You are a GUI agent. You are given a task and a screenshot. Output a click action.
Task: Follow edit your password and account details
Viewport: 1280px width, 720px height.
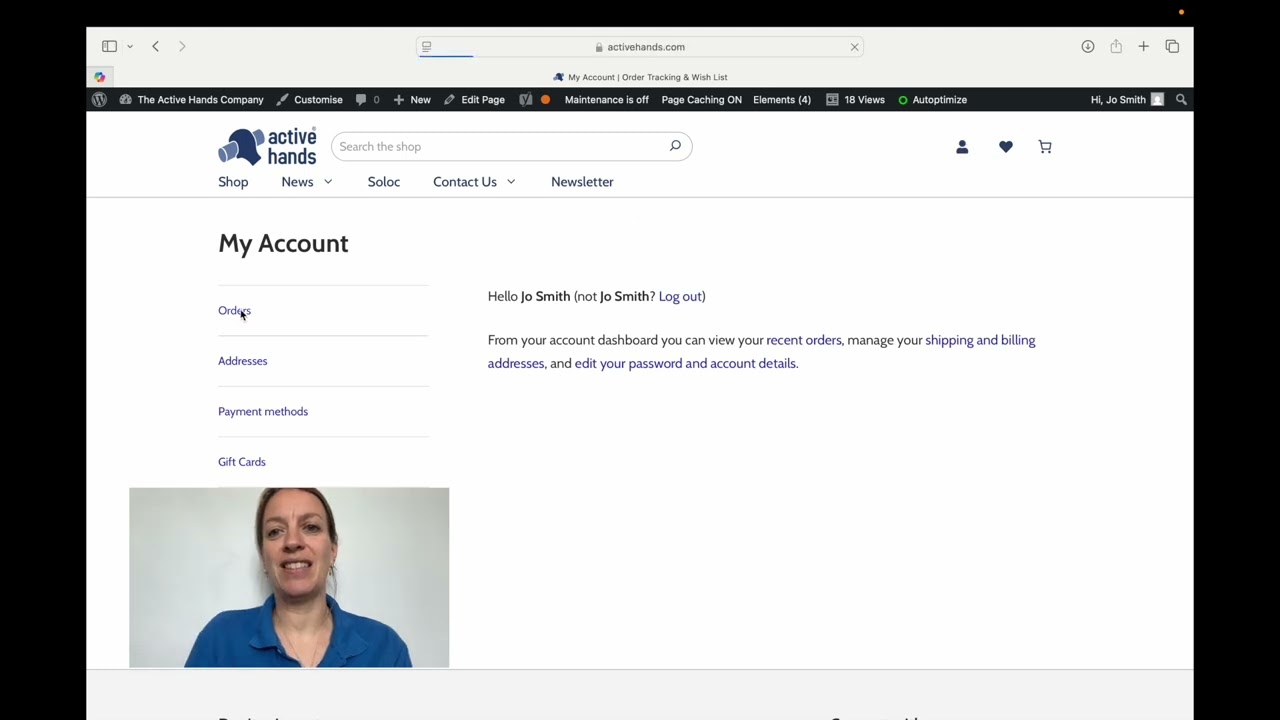point(685,363)
